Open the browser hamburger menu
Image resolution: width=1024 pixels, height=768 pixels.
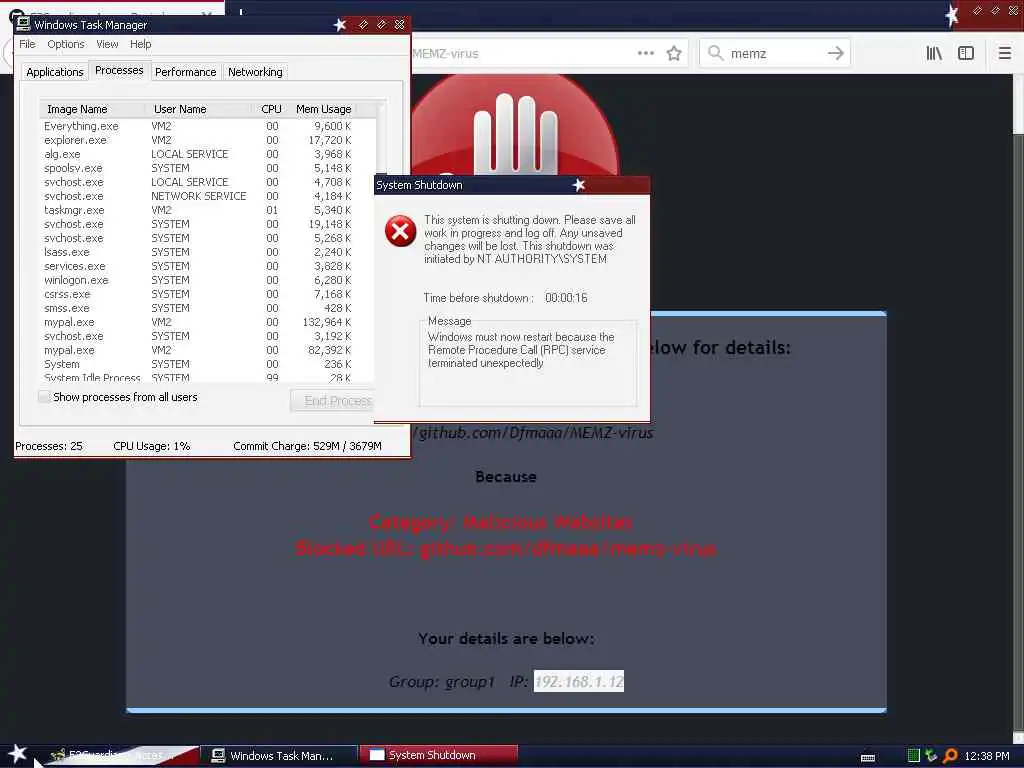1004,54
